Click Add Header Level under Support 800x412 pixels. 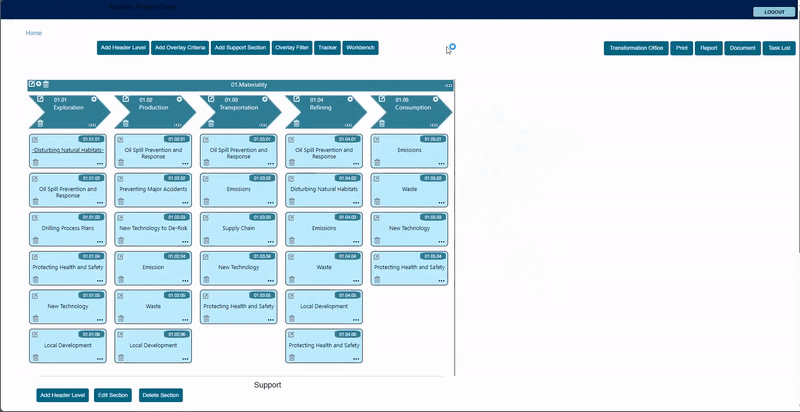point(62,395)
